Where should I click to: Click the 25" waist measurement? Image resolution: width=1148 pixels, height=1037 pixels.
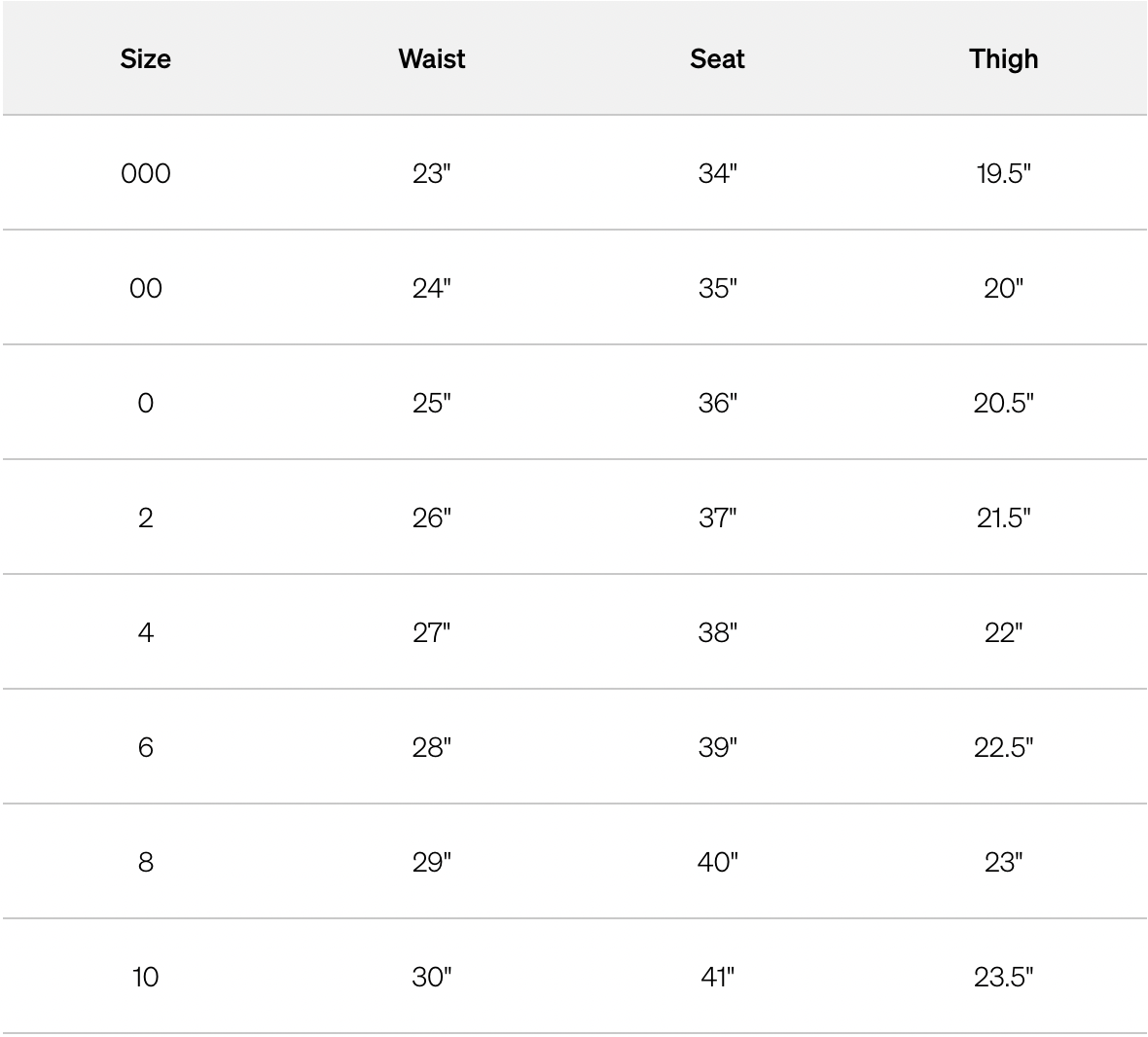432,404
